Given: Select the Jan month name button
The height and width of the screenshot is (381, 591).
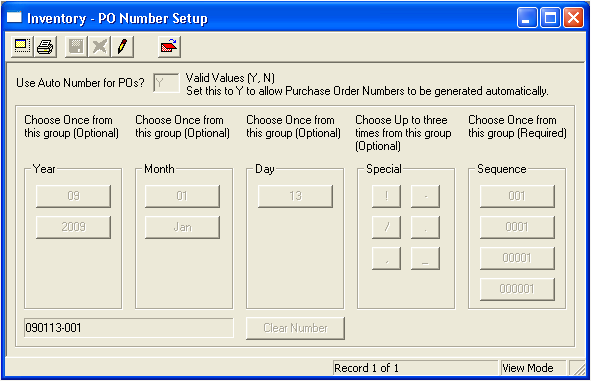Looking at the screenshot, I should tap(182, 227).
